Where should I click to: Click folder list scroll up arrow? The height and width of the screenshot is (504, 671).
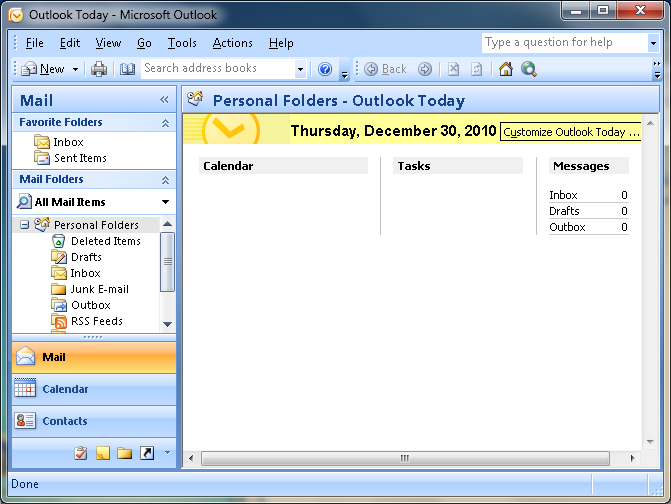(x=168, y=224)
